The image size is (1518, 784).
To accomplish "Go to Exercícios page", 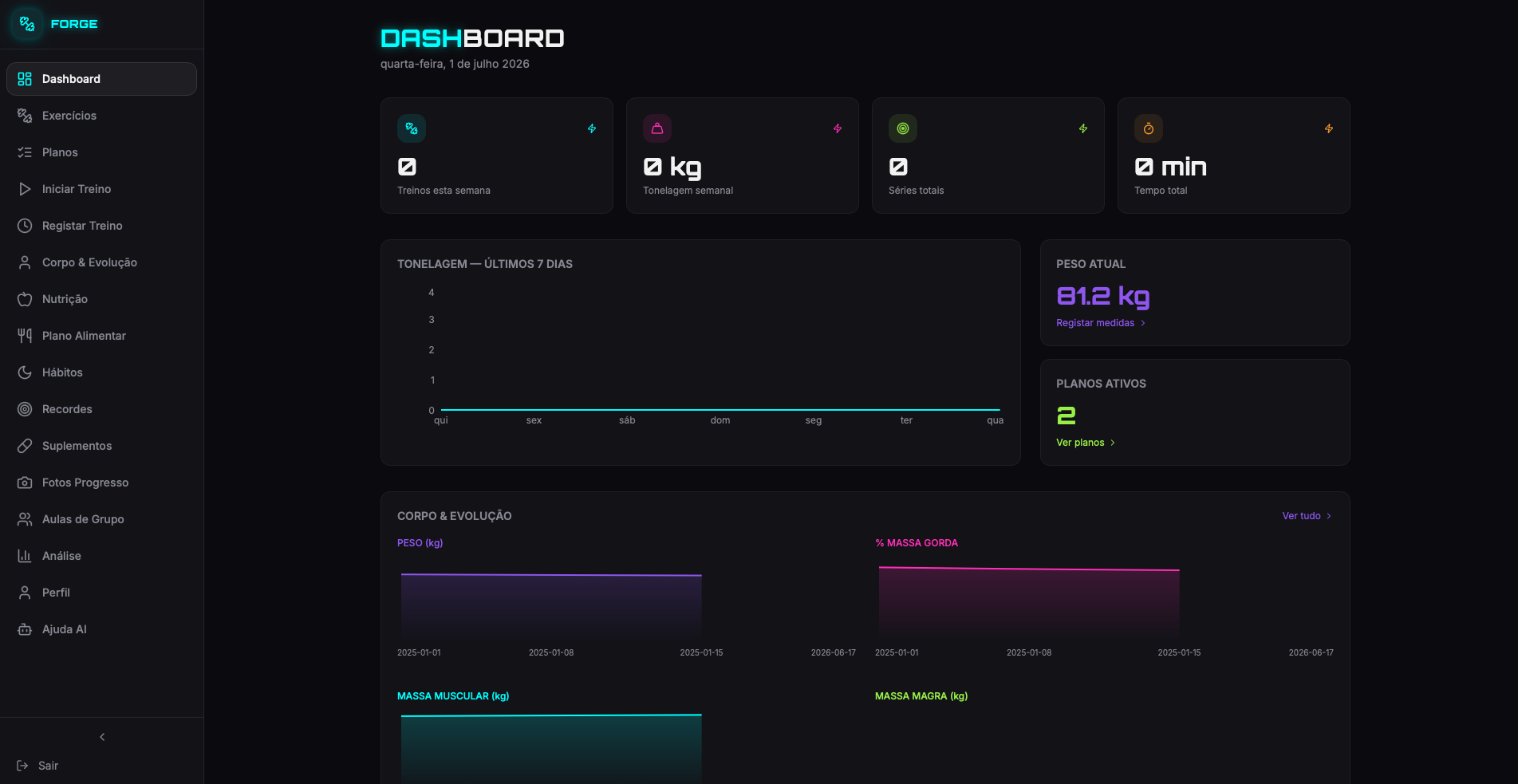I will point(101,116).
